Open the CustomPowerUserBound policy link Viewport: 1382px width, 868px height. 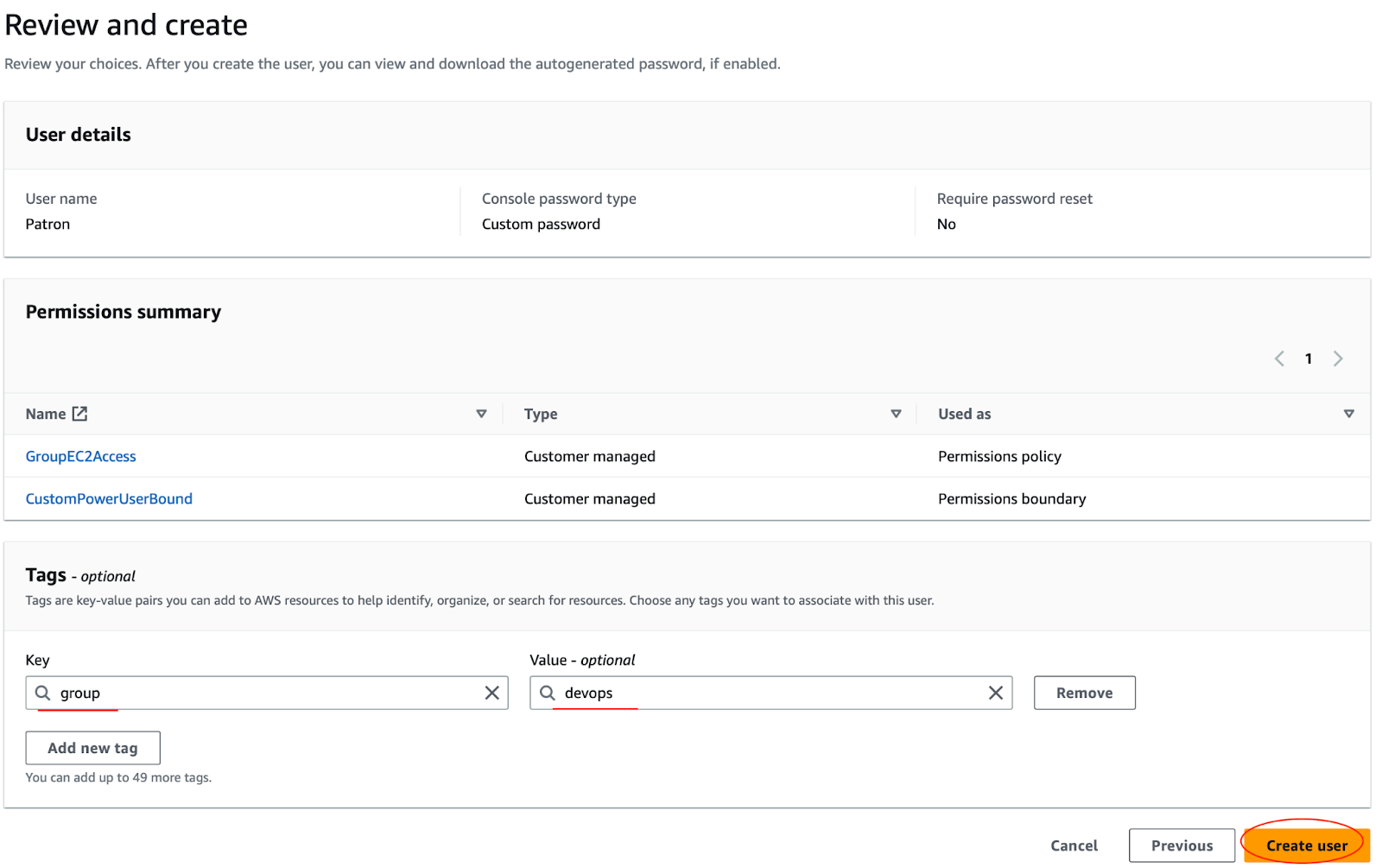coord(109,498)
